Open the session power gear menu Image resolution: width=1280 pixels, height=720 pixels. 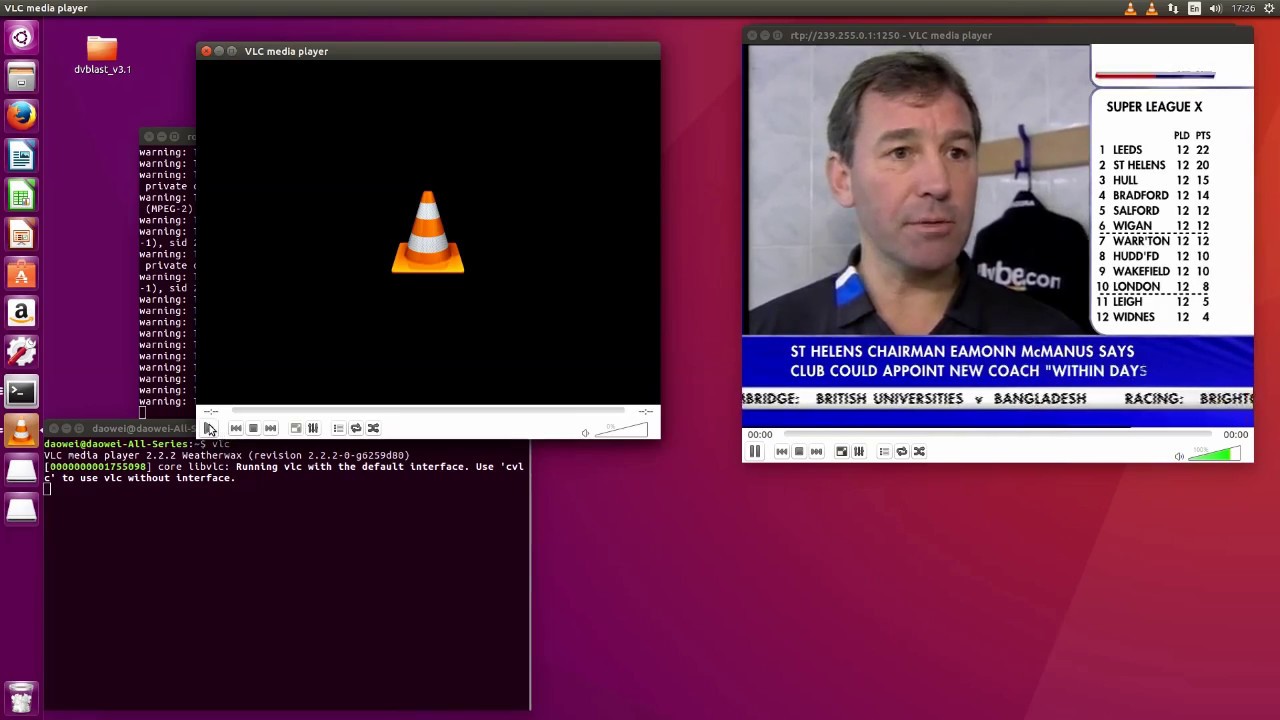(x=1269, y=8)
